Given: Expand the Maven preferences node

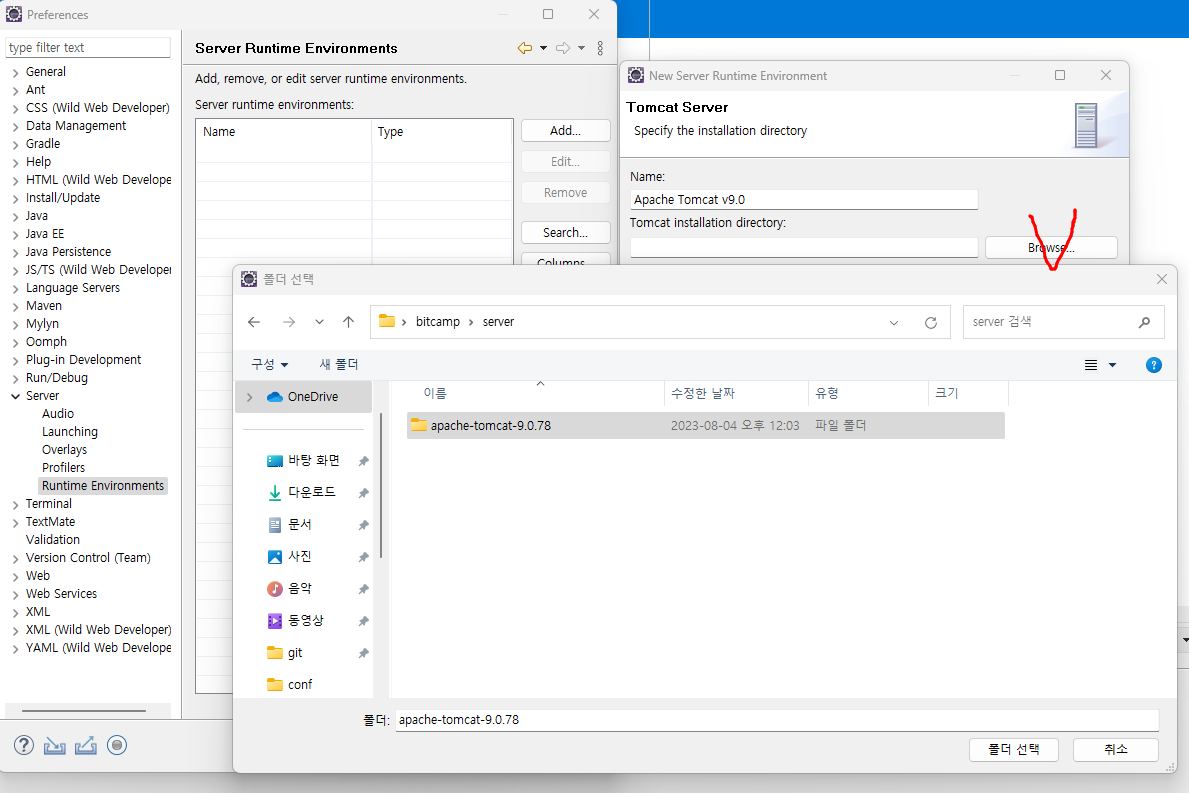Looking at the screenshot, I should pos(15,306).
